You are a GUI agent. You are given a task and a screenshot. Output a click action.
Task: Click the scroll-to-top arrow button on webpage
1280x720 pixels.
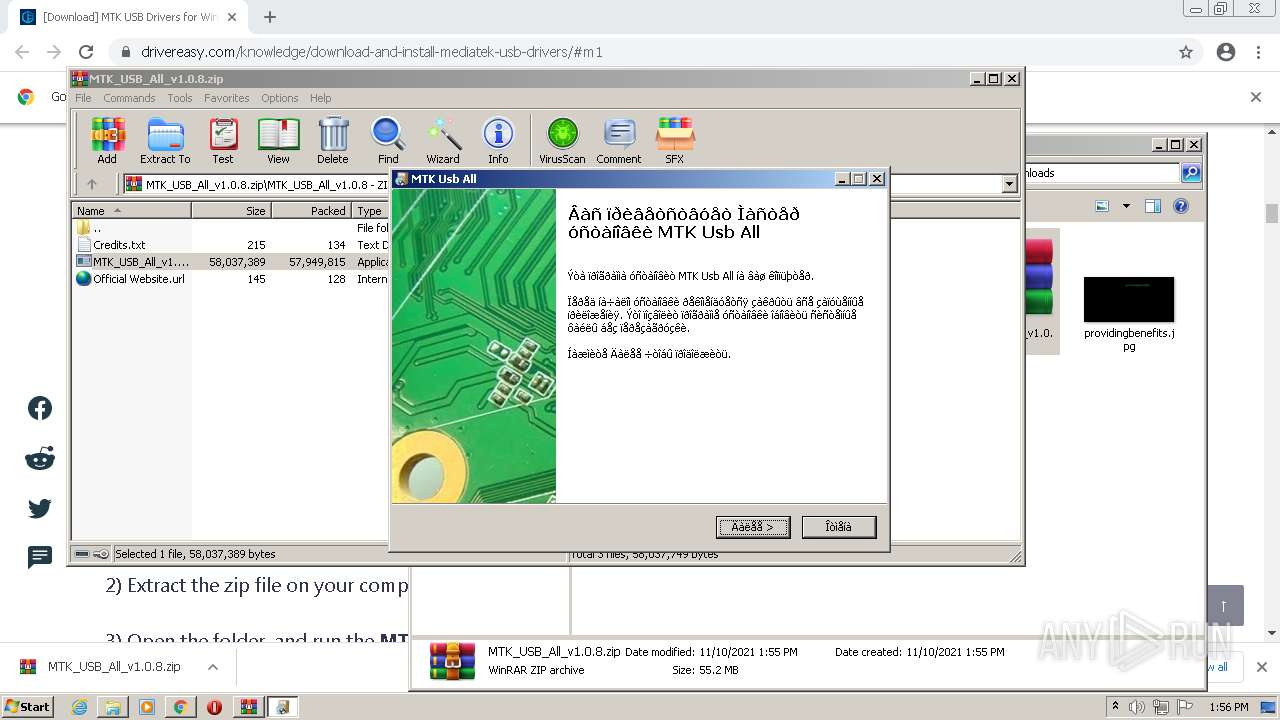point(1223,606)
